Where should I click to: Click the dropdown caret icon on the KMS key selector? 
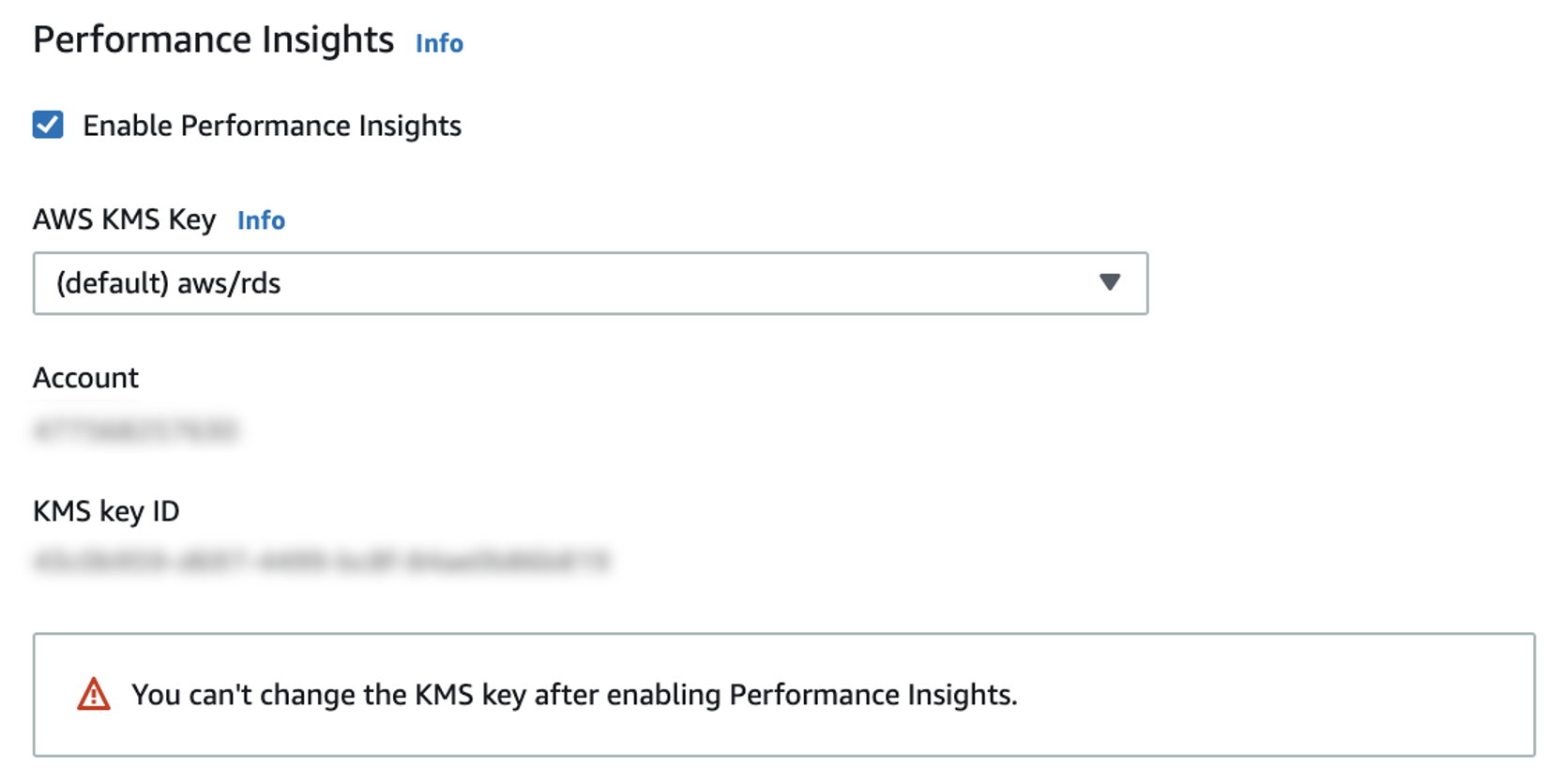pos(1111,283)
